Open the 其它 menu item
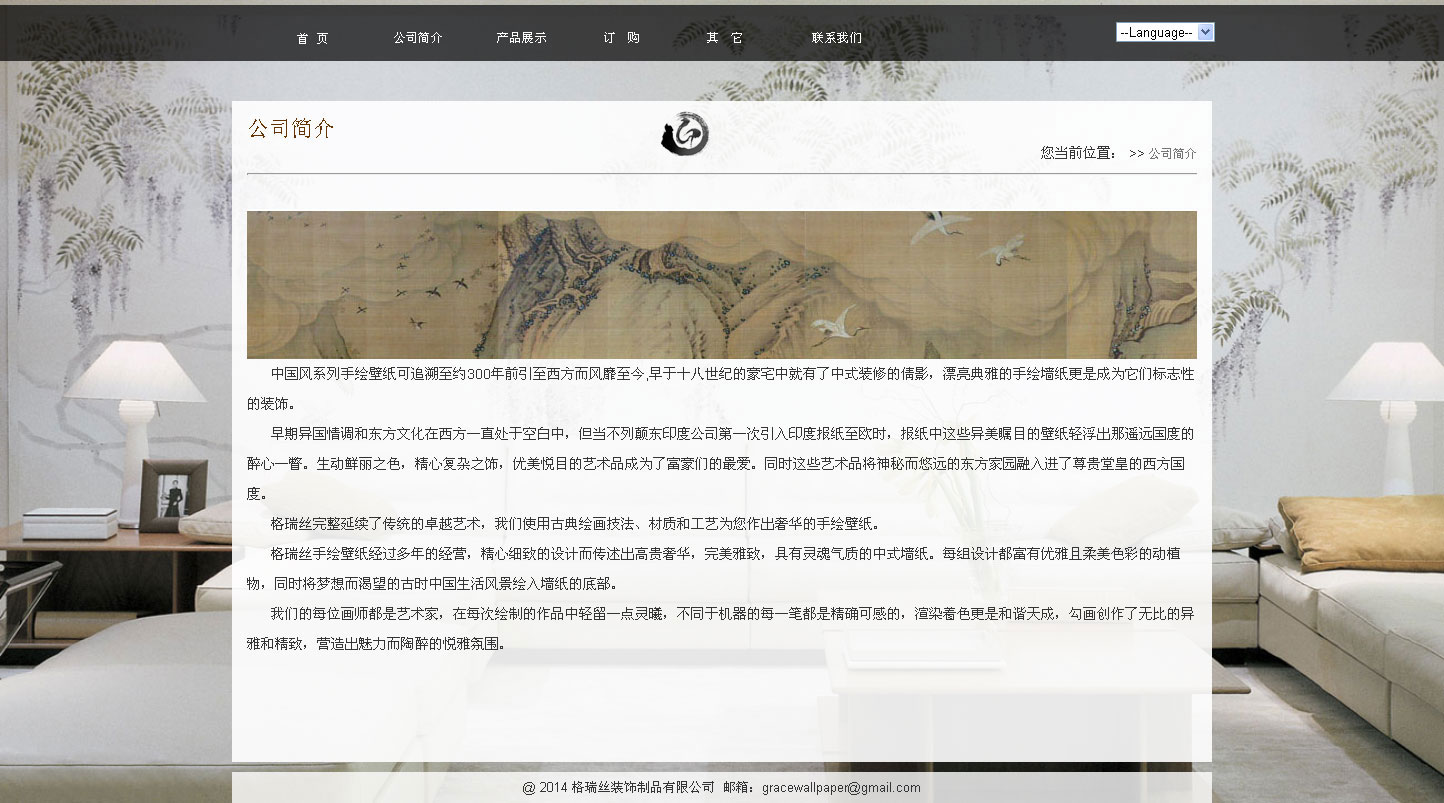1444x803 pixels. pos(724,38)
